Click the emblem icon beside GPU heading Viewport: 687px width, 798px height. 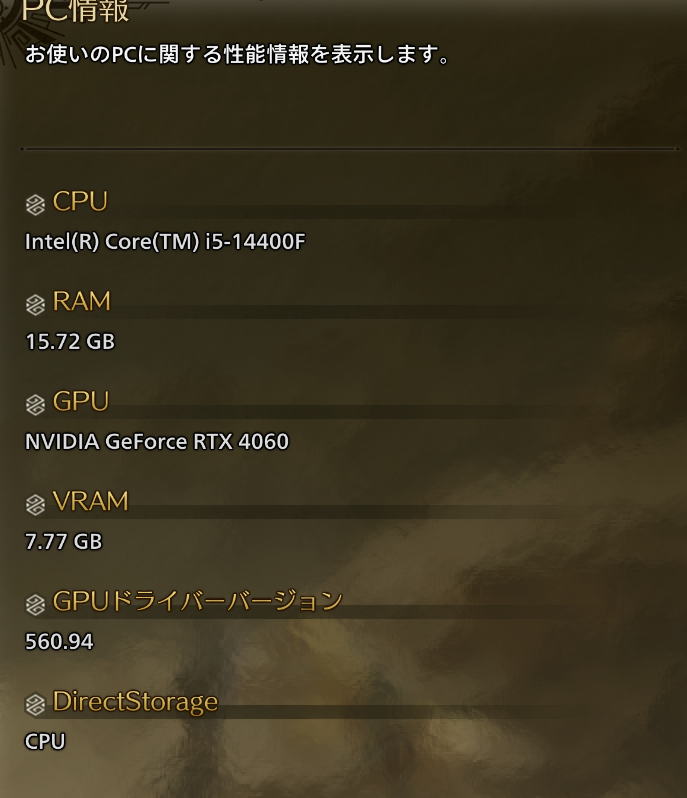35,405
